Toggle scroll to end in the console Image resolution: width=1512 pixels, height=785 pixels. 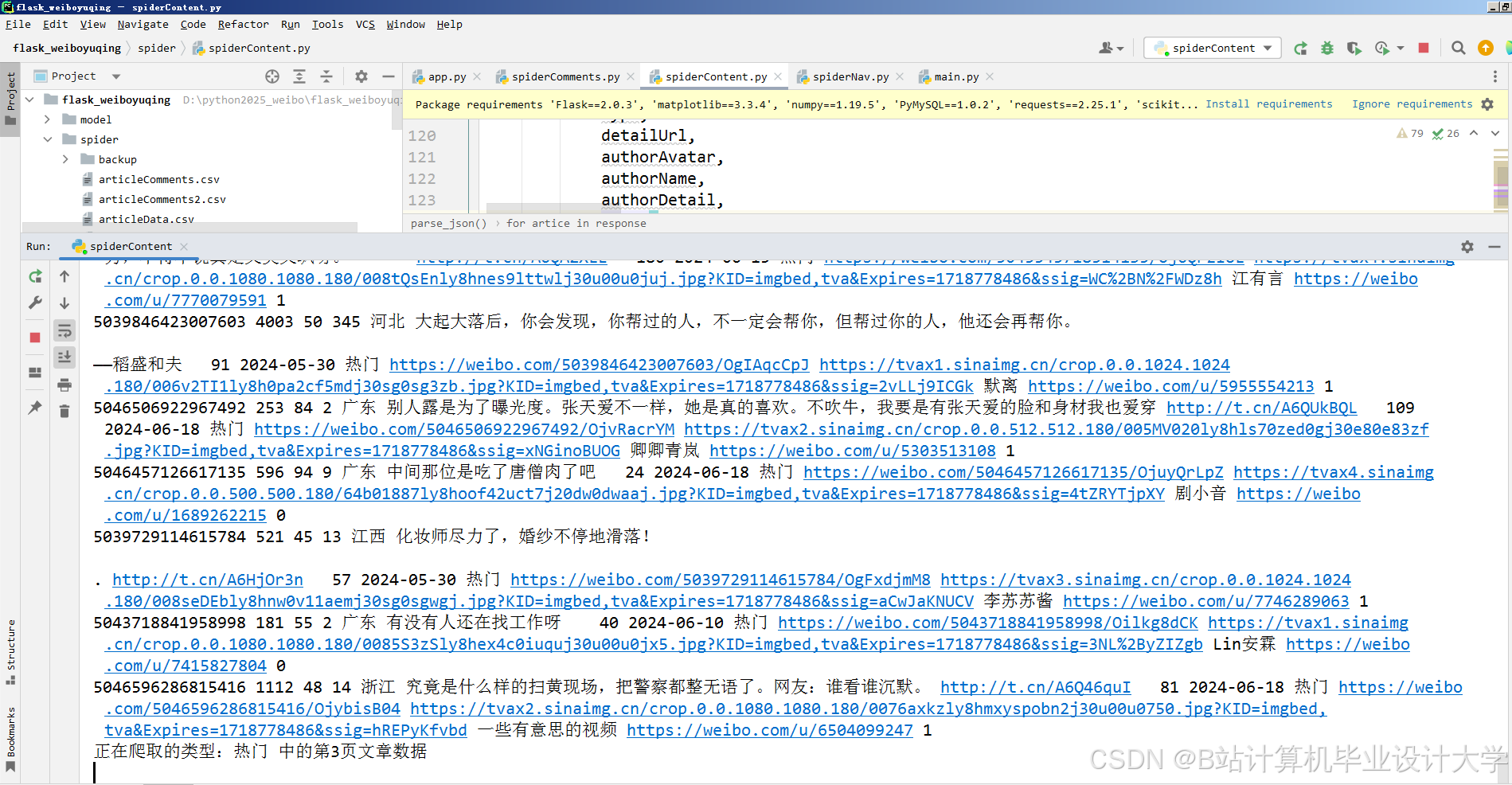[64, 357]
